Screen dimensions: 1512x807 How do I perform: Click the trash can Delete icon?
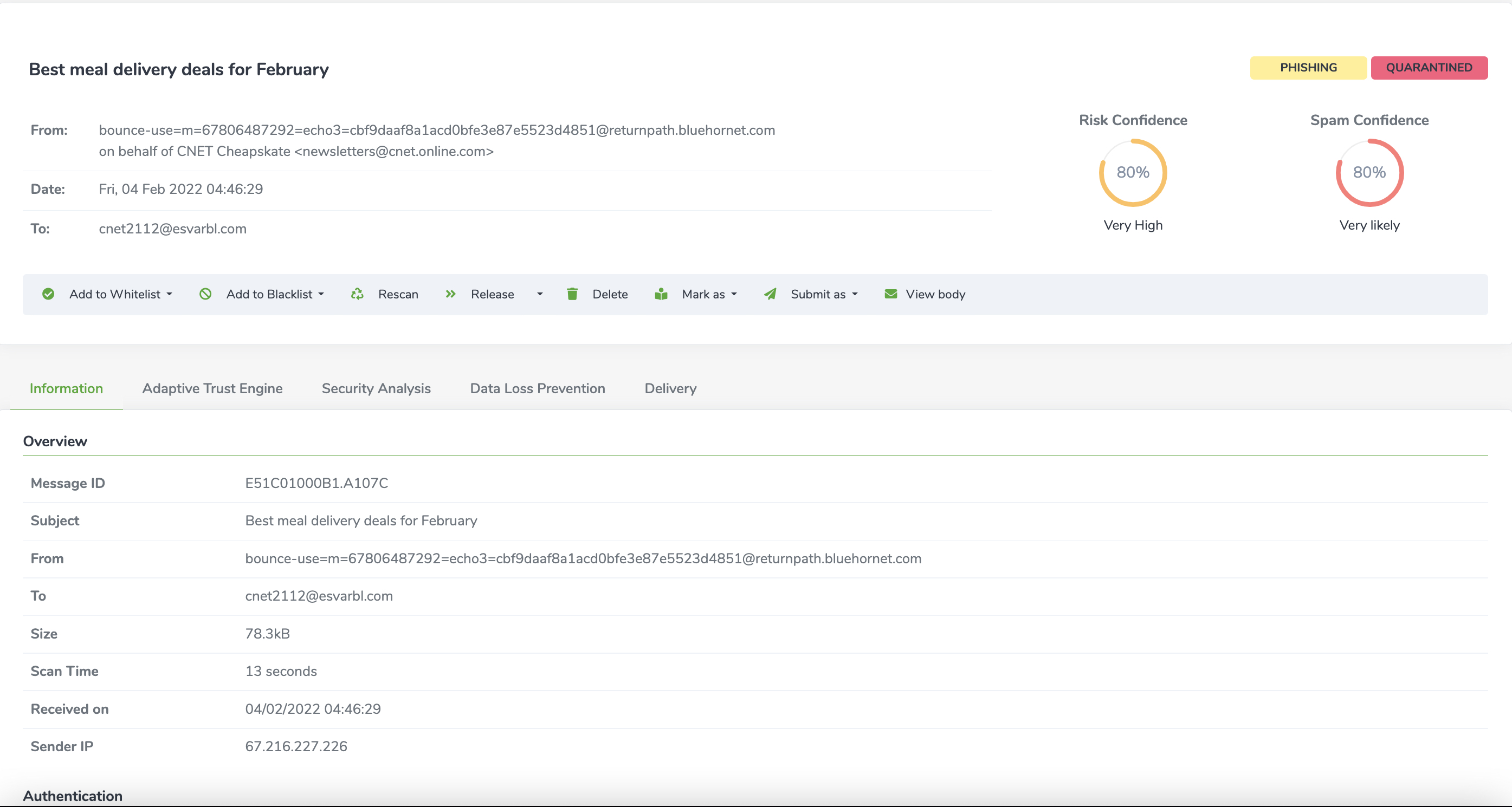pyautogui.click(x=572, y=294)
